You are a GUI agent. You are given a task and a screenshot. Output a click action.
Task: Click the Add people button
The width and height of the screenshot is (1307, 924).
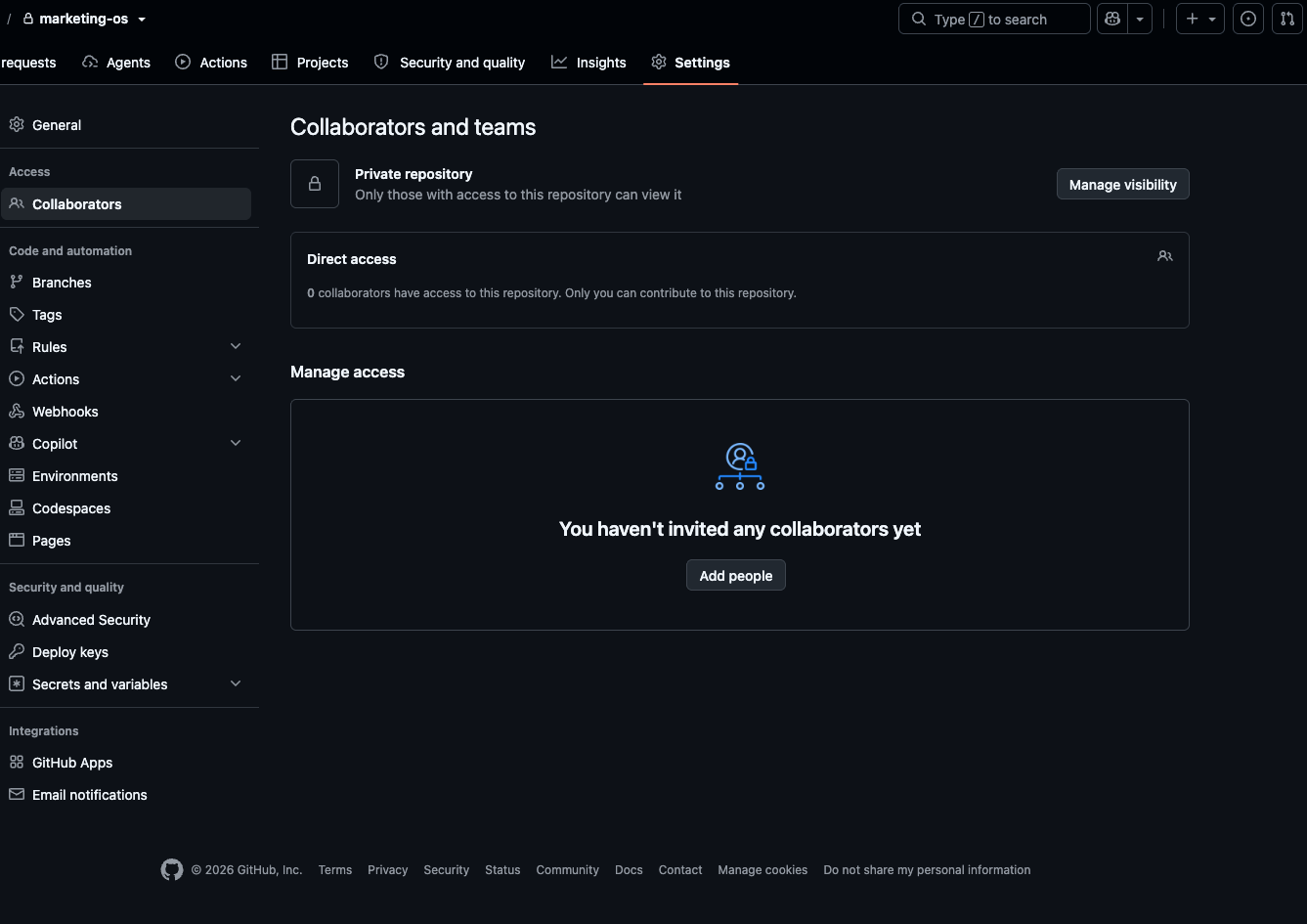tap(736, 576)
